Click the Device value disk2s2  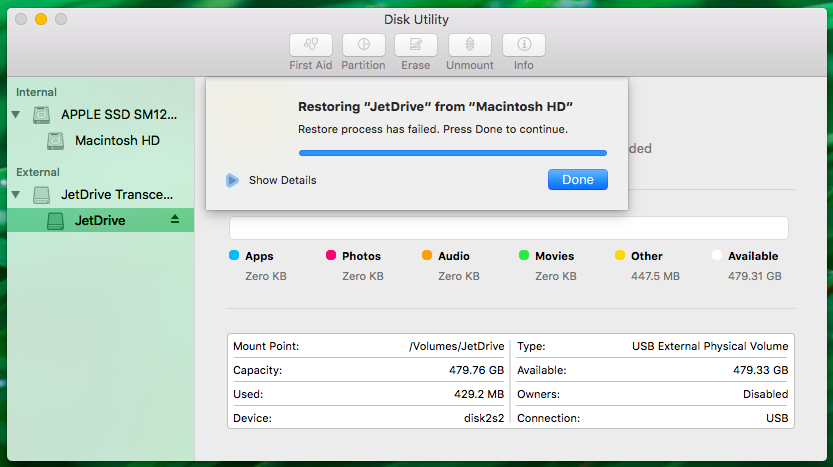[484, 418]
